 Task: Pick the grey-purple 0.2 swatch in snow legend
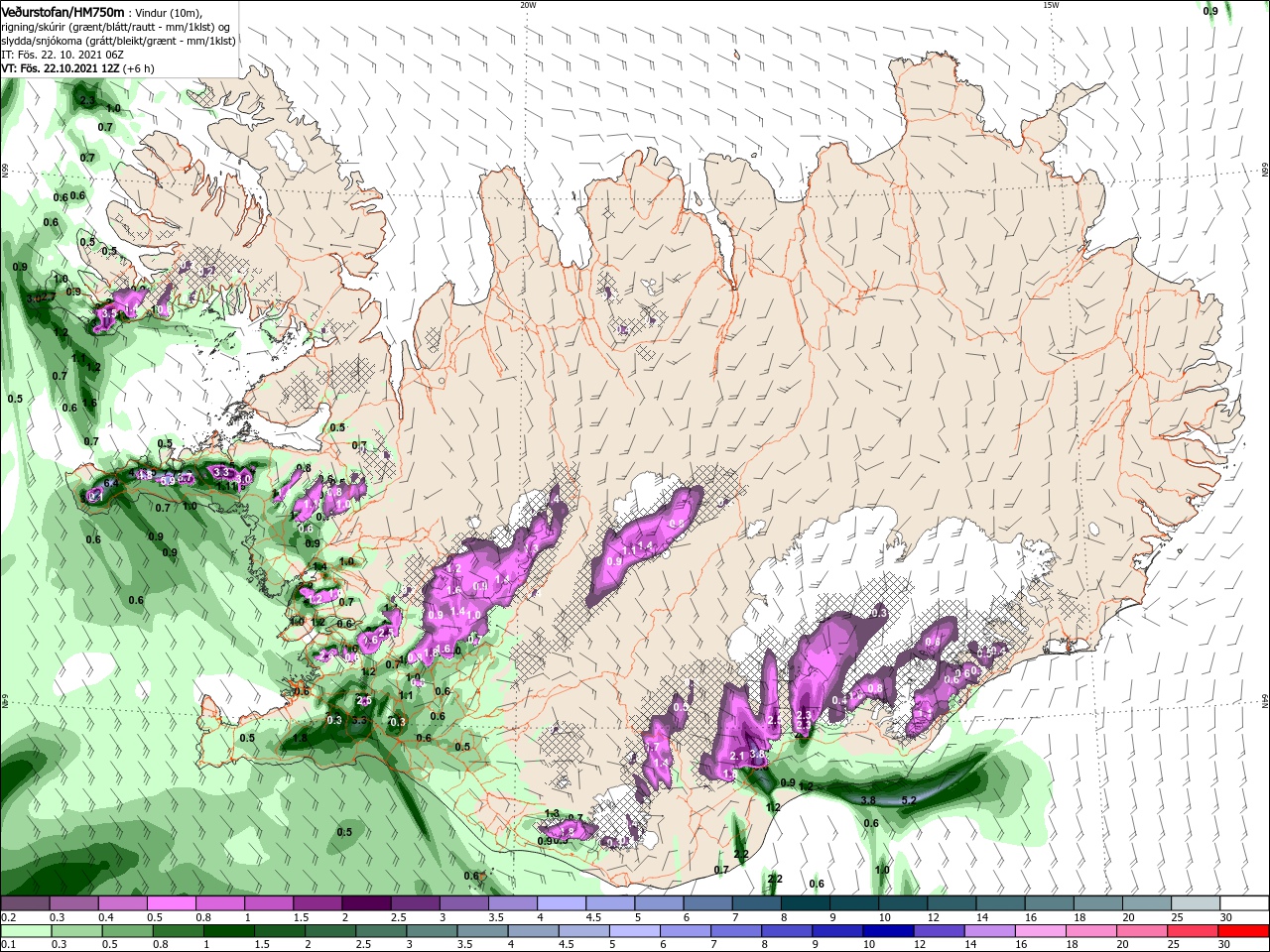25,903
